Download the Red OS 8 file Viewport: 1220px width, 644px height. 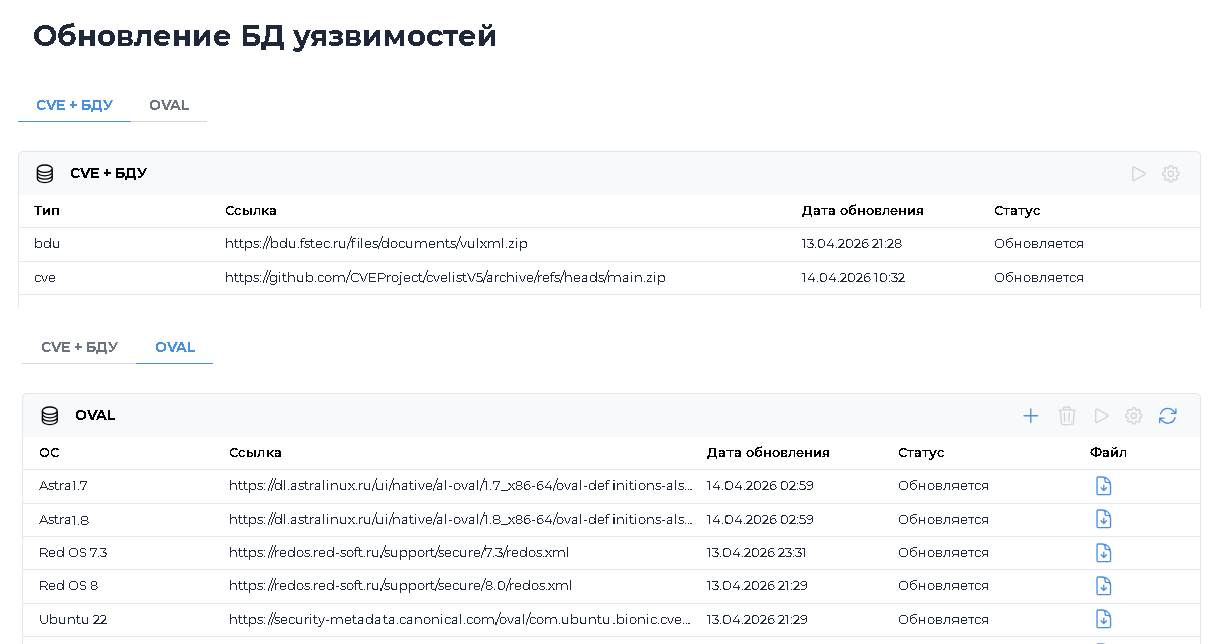click(1103, 585)
